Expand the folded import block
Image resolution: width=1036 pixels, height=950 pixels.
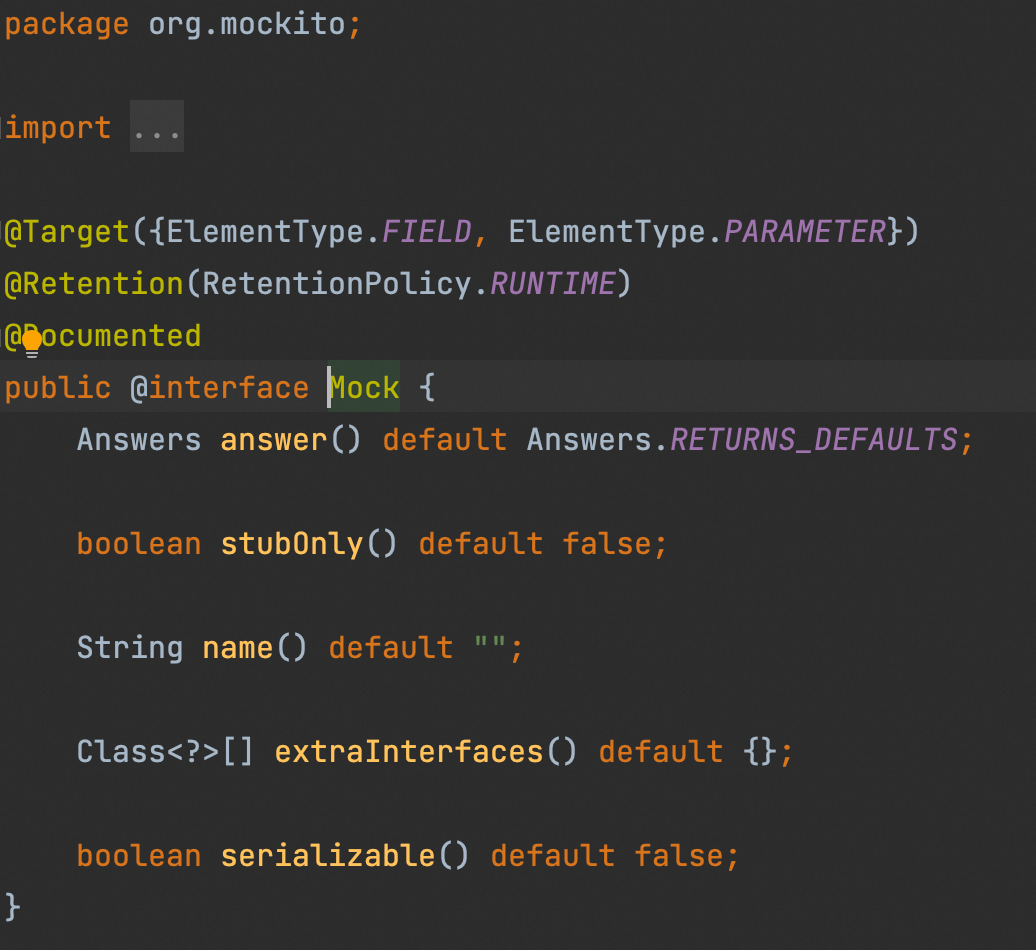tap(157, 127)
